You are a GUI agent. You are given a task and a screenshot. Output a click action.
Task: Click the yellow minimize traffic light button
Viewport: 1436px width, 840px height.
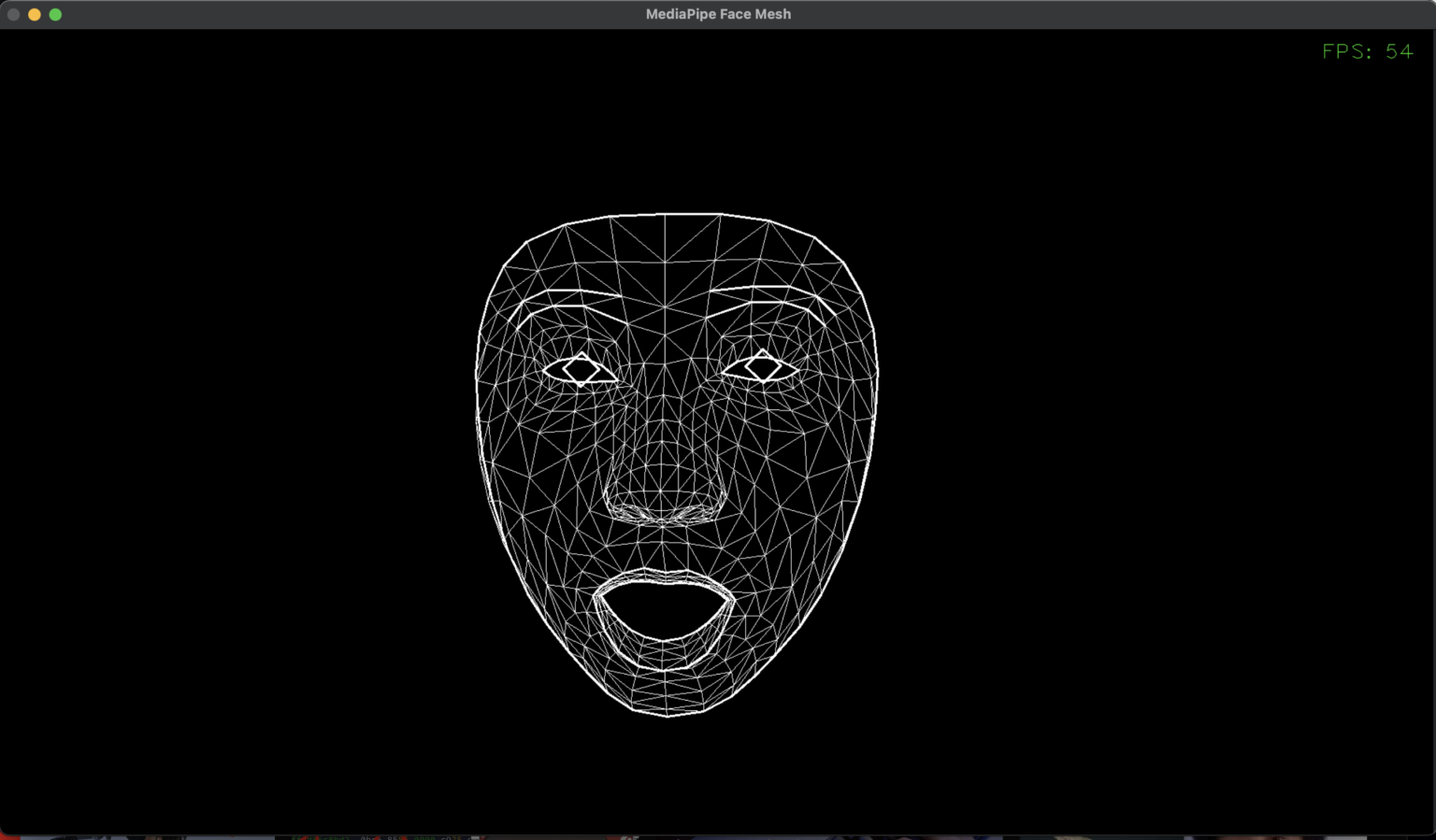click(35, 15)
